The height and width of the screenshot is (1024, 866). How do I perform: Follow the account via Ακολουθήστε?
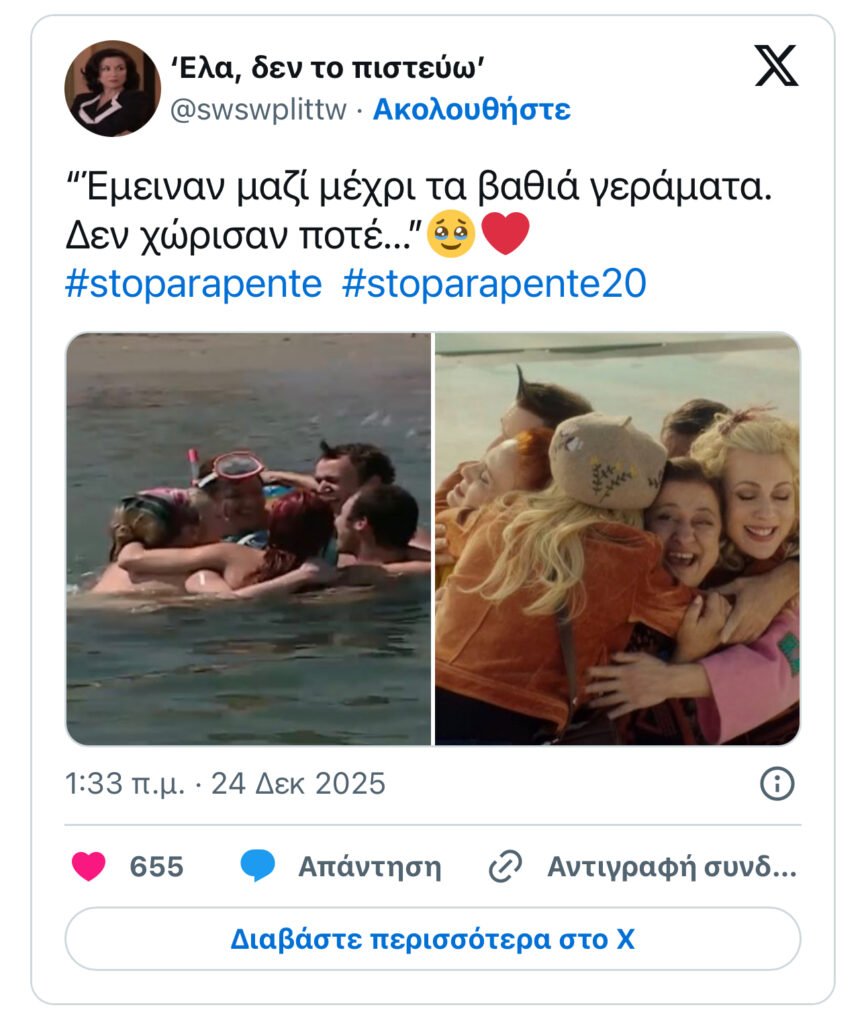[472, 109]
